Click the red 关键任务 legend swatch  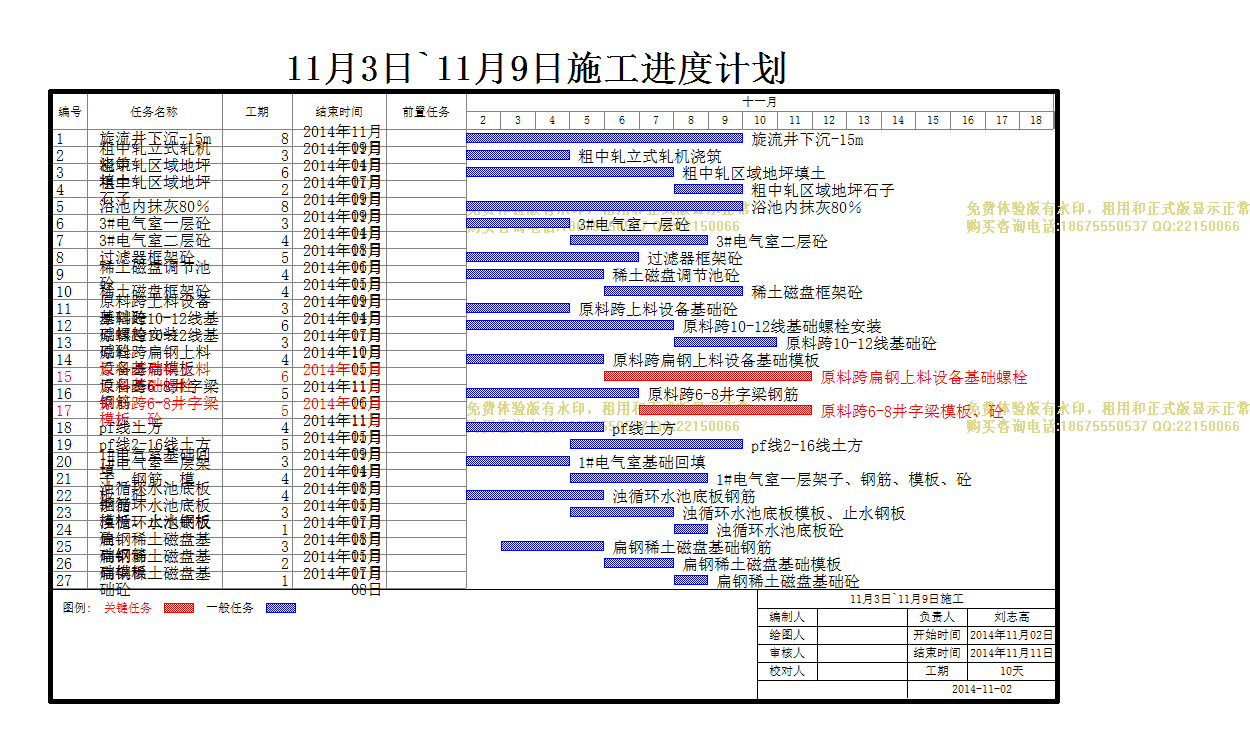[x=179, y=607]
